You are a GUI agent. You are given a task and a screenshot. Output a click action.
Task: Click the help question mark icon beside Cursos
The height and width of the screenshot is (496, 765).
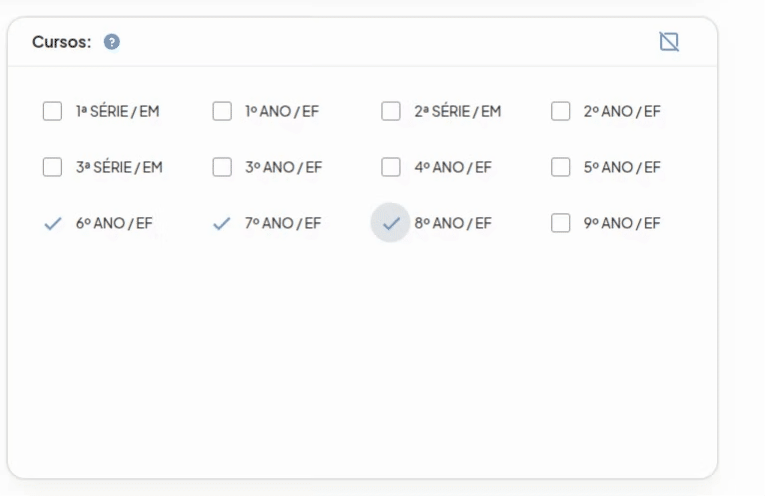tap(112, 42)
